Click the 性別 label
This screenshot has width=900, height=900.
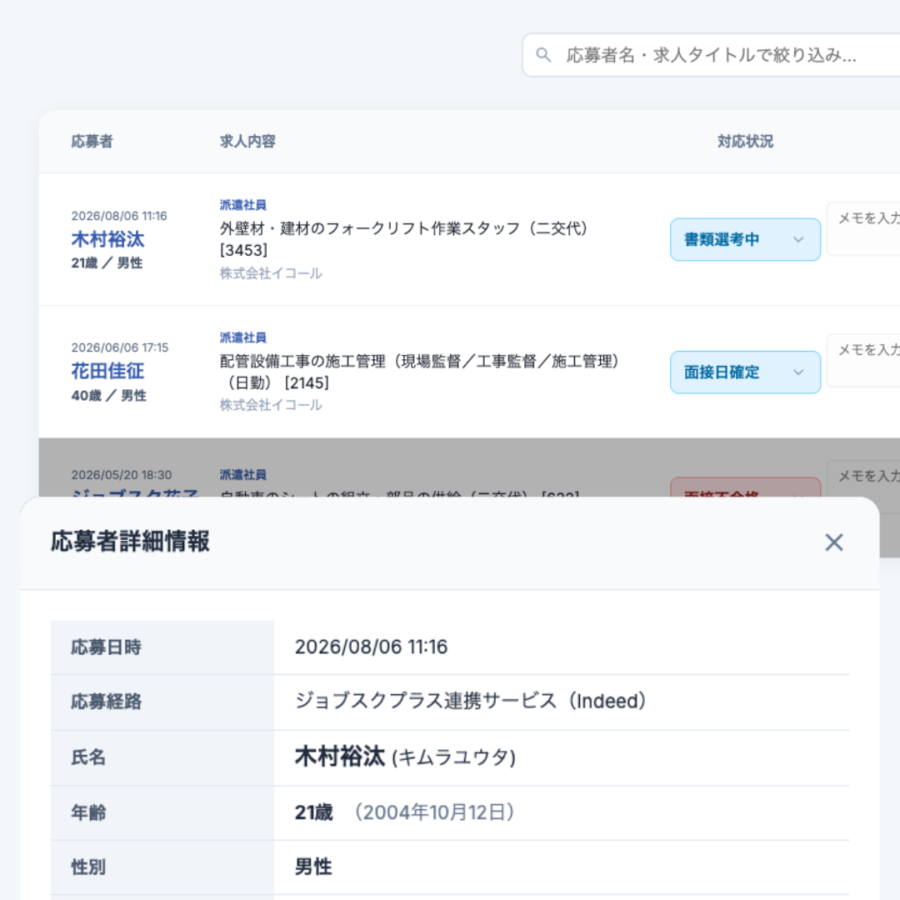pos(88,867)
